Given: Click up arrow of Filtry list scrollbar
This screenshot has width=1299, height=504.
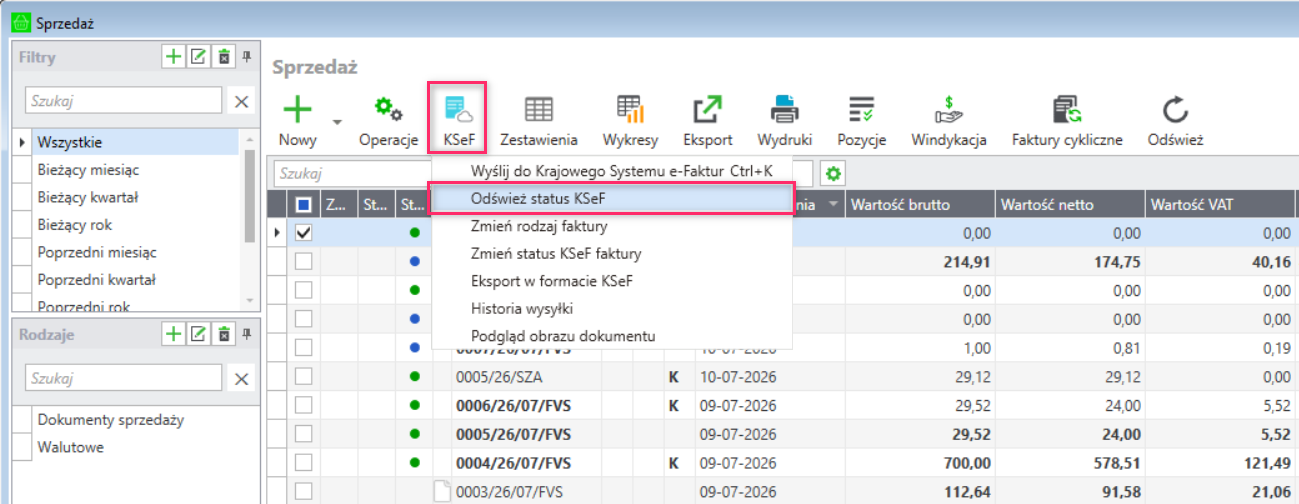Looking at the screenshot, I should point(250,138).
